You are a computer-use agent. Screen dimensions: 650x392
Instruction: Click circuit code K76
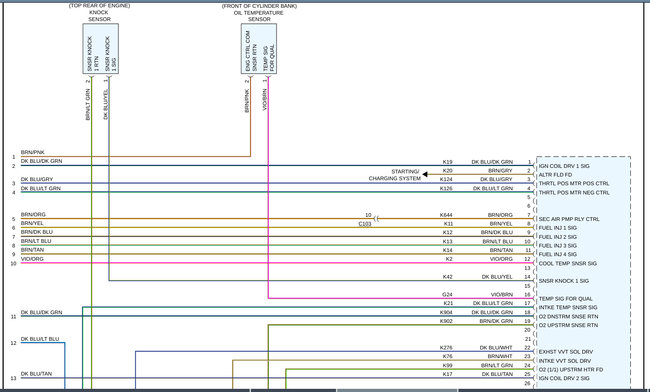447,356
